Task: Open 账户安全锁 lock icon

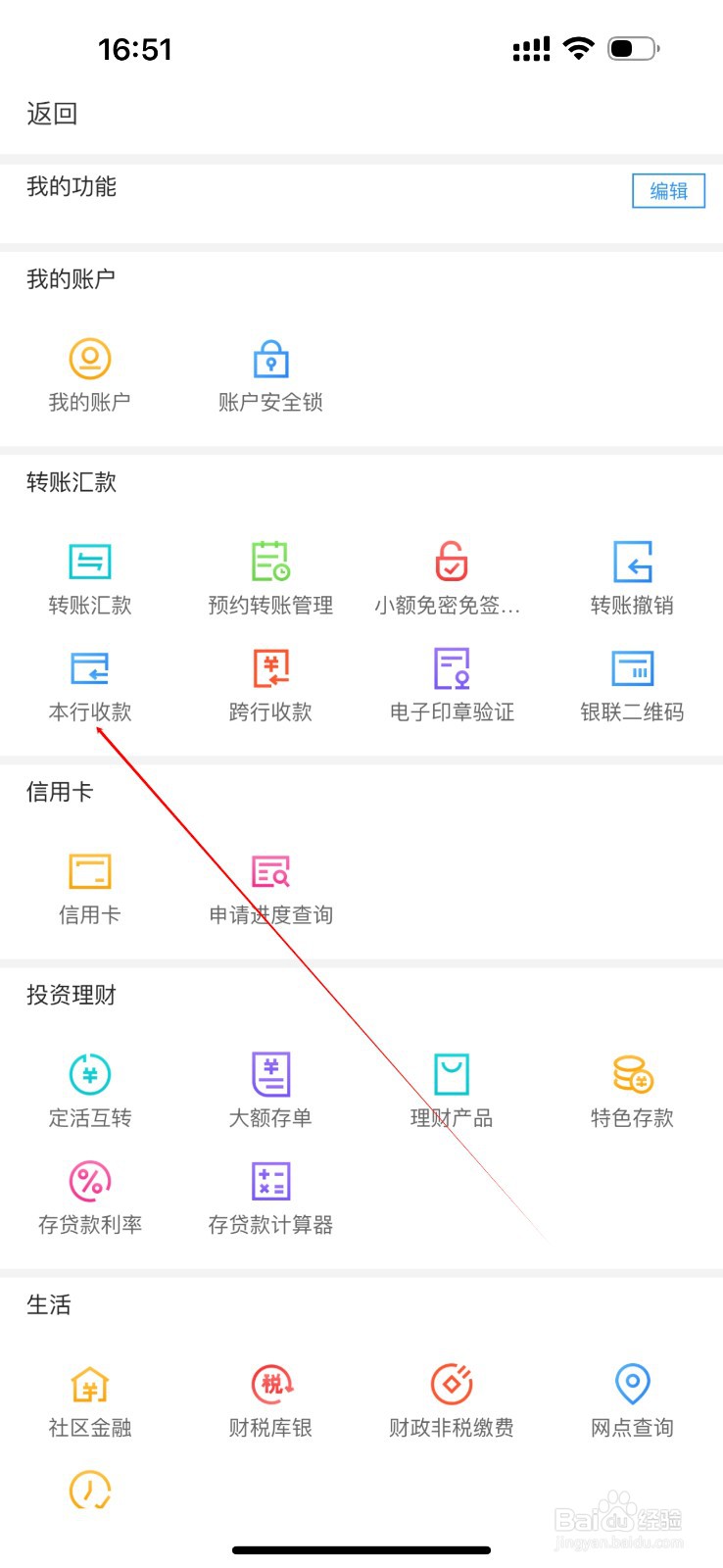Action: tap(271, 359)
